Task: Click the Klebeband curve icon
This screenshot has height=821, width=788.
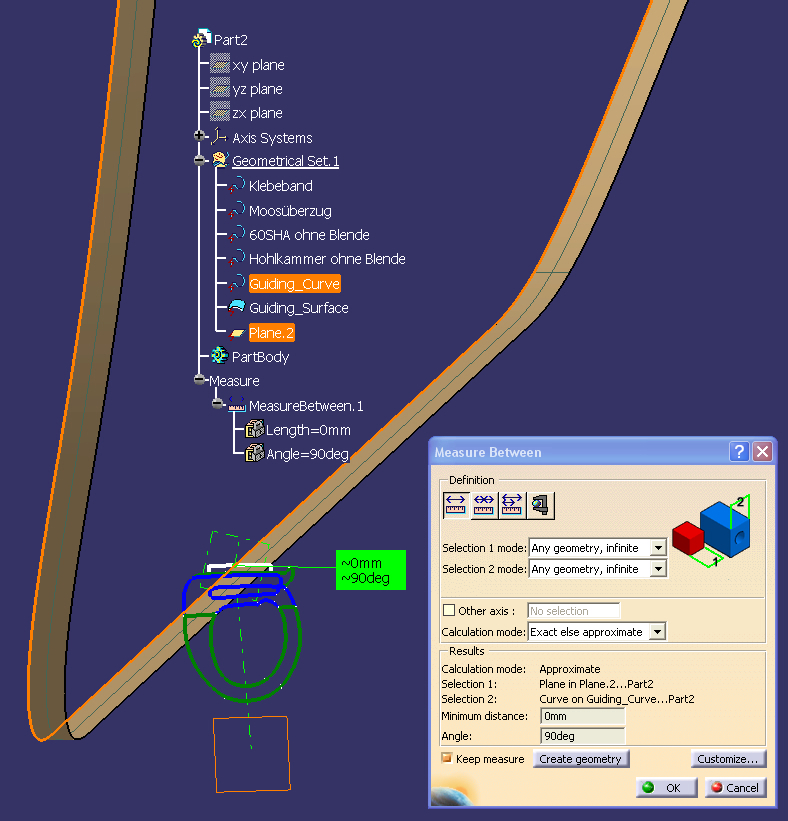Action: 237,185
